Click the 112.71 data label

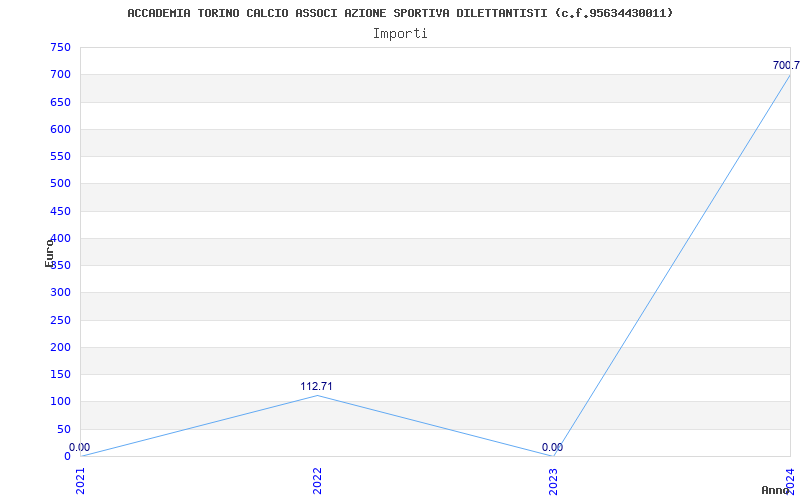(x=316, y=386)
